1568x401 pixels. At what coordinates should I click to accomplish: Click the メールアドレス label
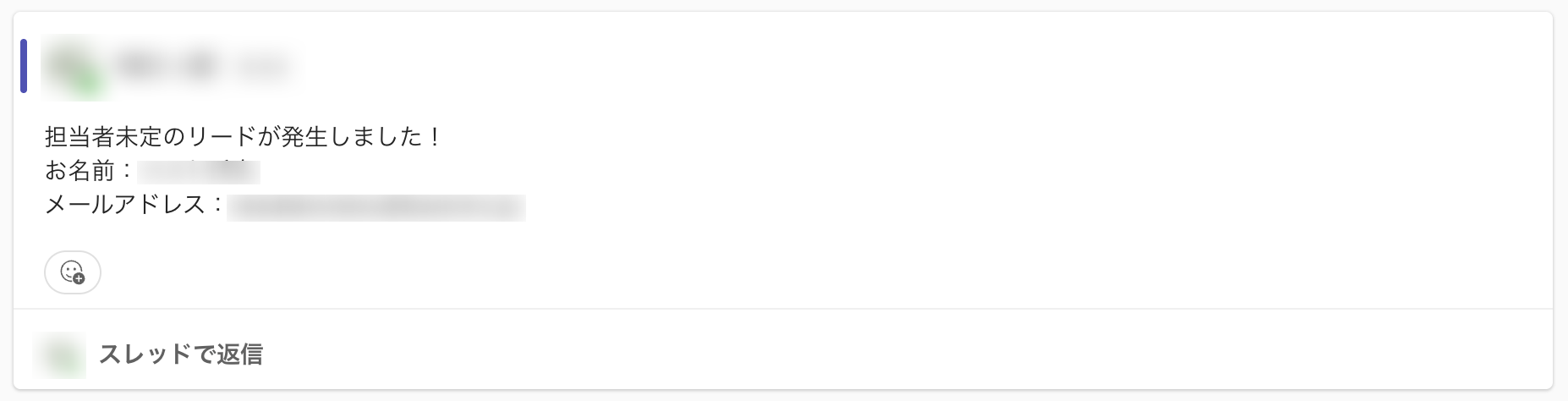[125, 206]
